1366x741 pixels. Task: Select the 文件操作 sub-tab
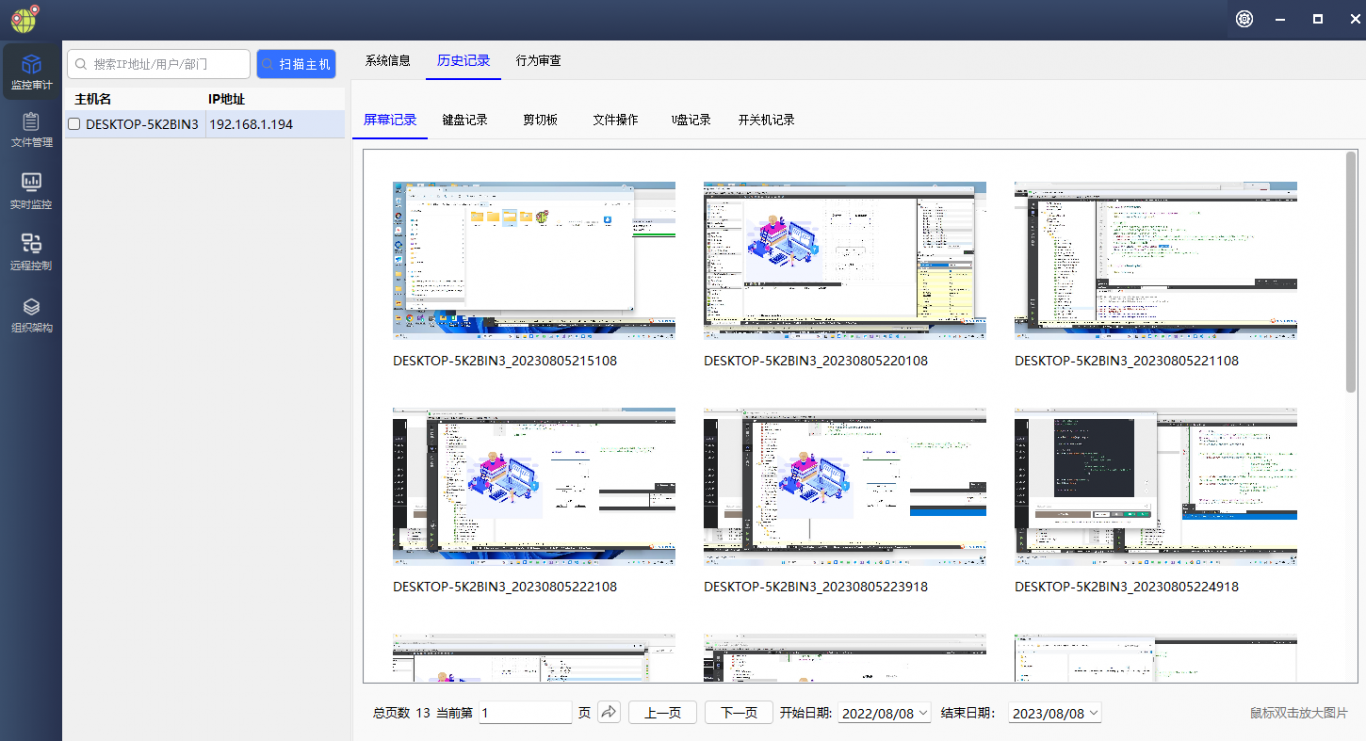(x=615, y=120)
